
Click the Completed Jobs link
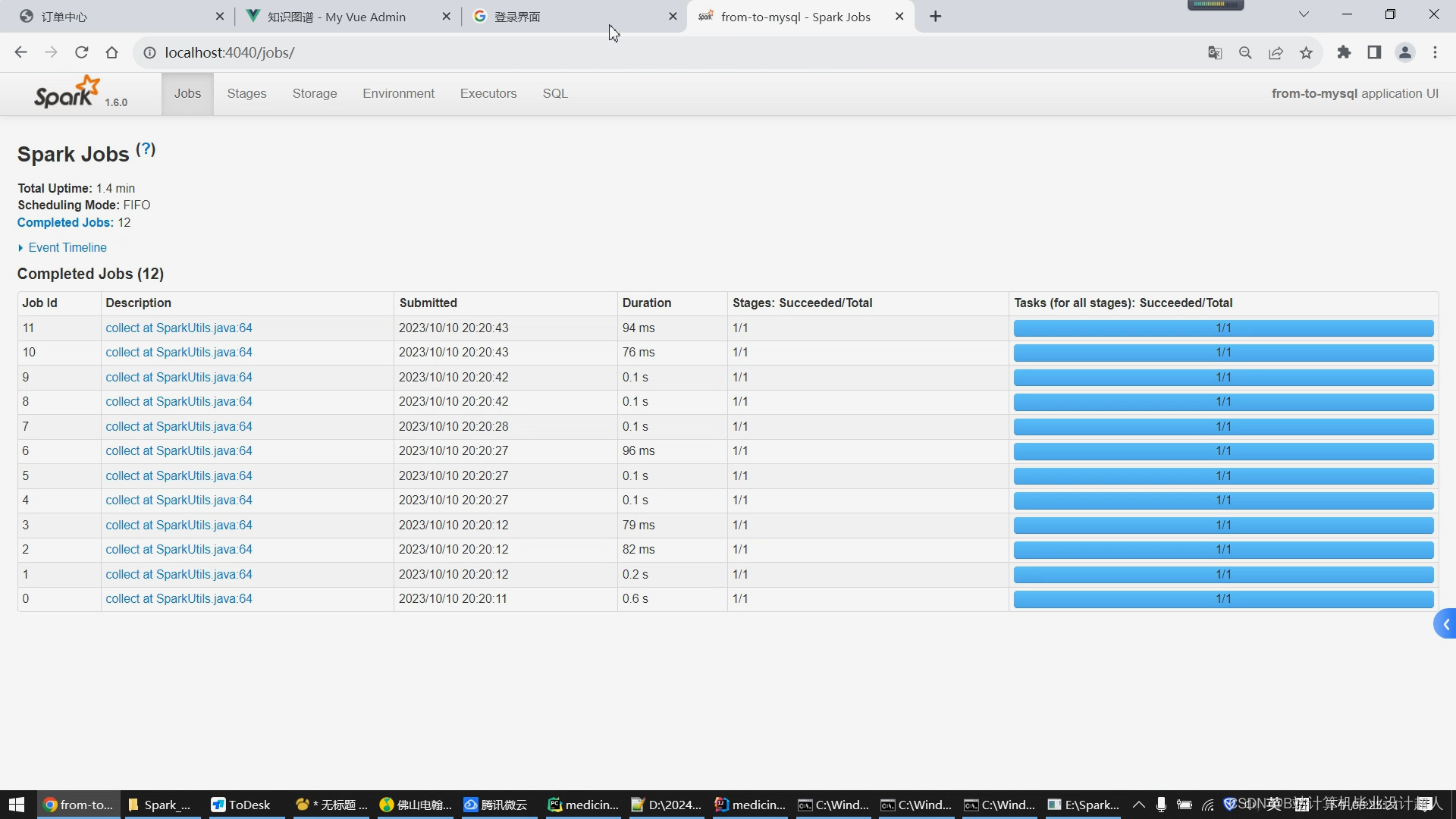pyautogui.click(x=65, y=222)
